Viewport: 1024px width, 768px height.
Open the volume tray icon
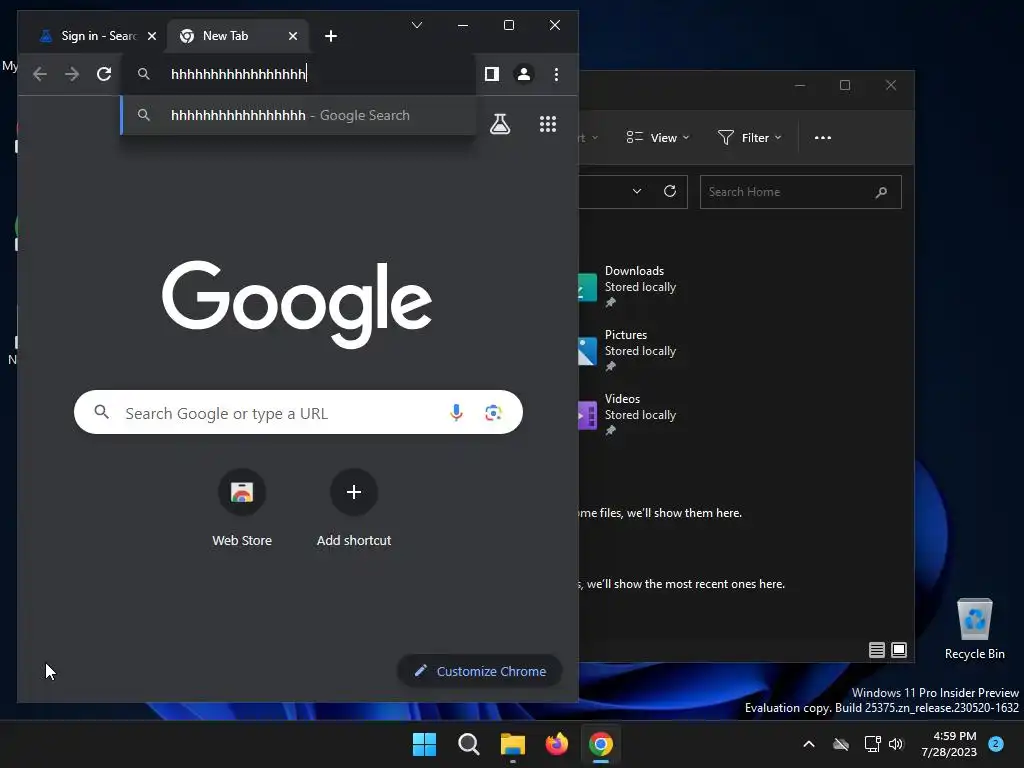click(x=896, y=744)
